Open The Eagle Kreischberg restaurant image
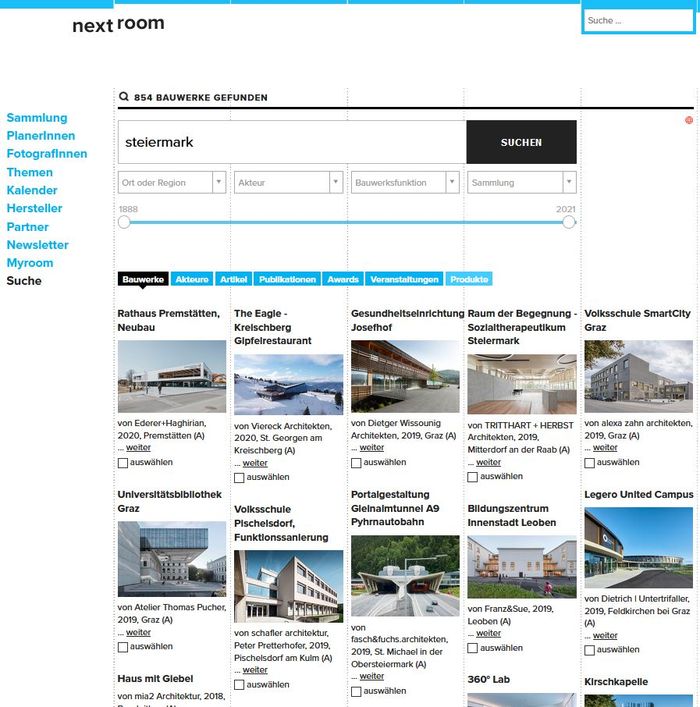The image size is (700, 707). (288, 384)
